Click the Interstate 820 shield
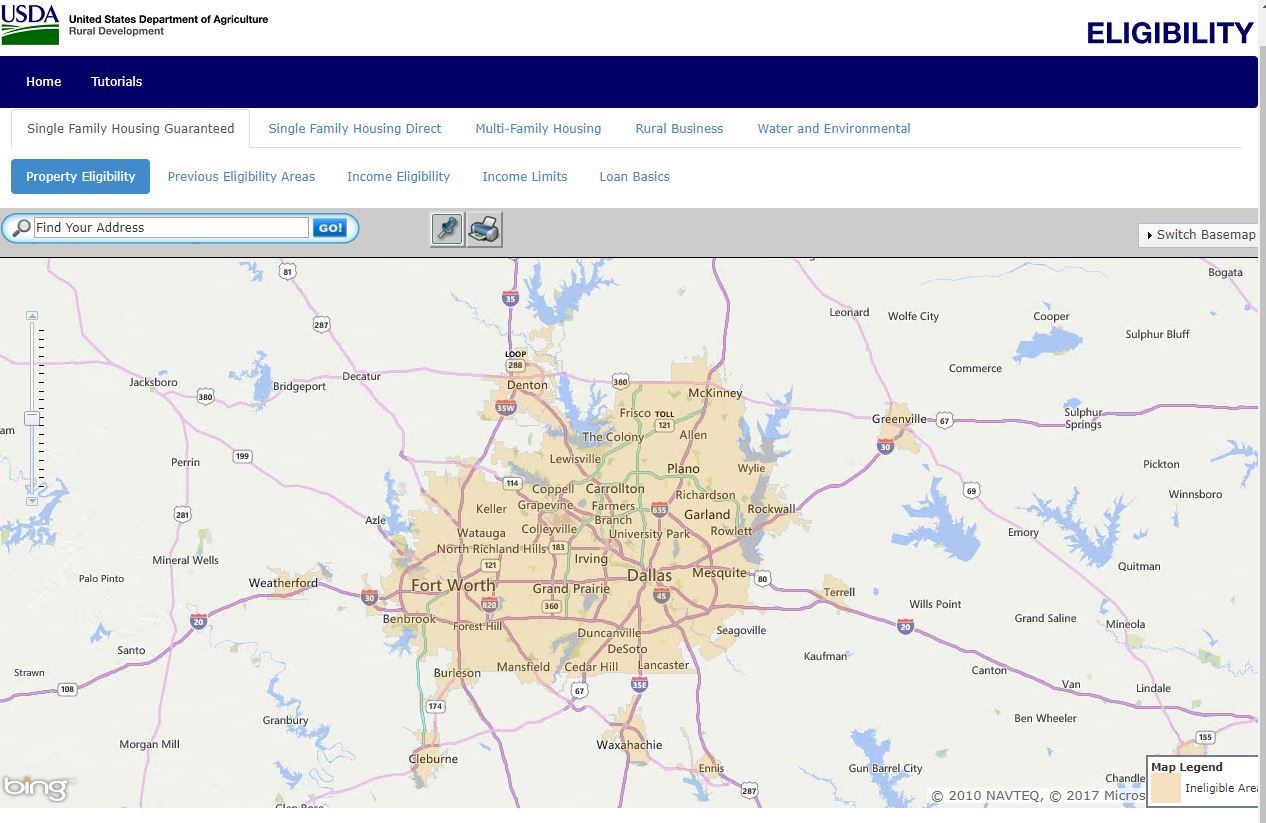This screenshot has width=1266, height=823. point(489,605)
